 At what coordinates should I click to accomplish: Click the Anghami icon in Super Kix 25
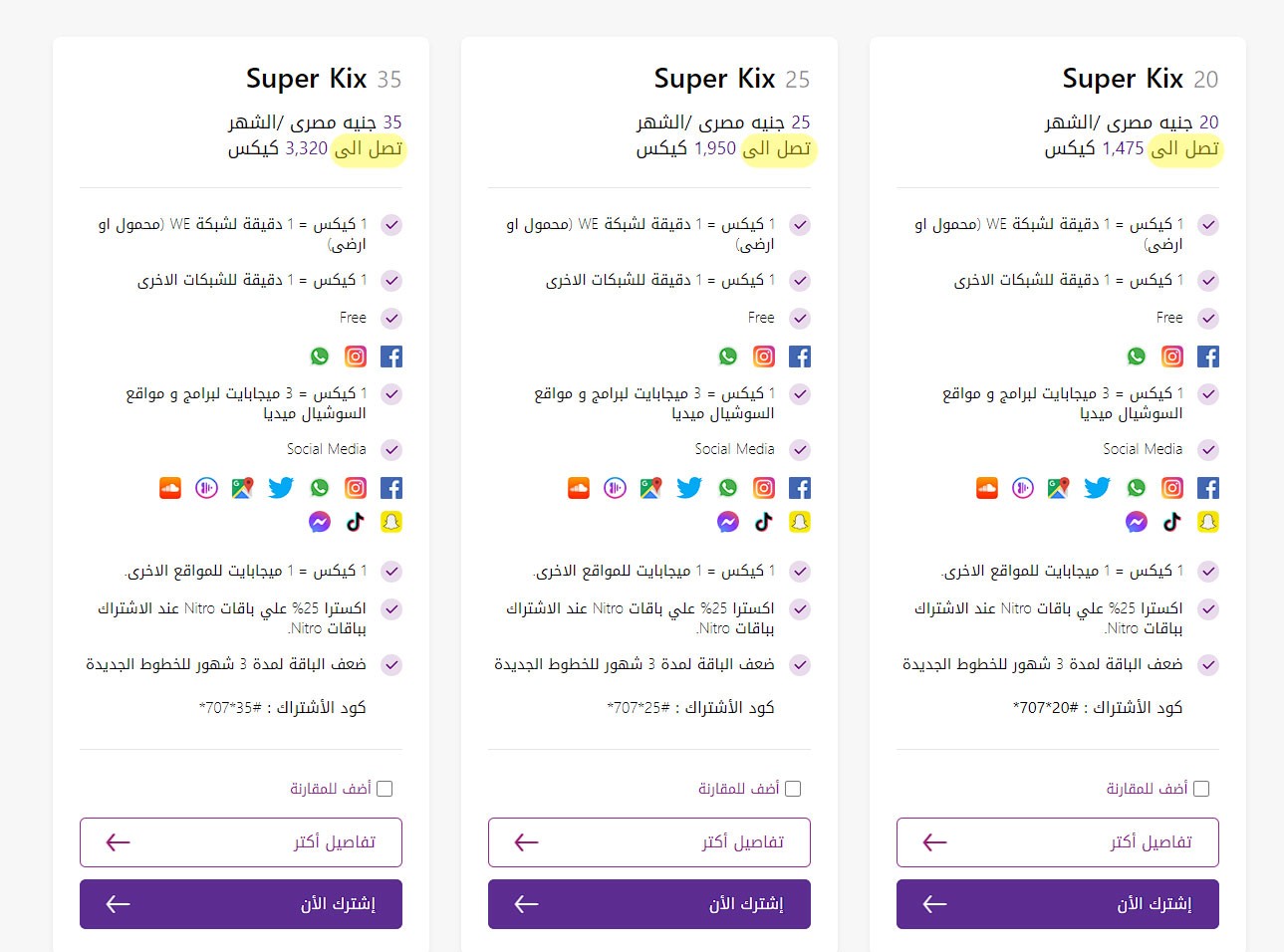616,488
